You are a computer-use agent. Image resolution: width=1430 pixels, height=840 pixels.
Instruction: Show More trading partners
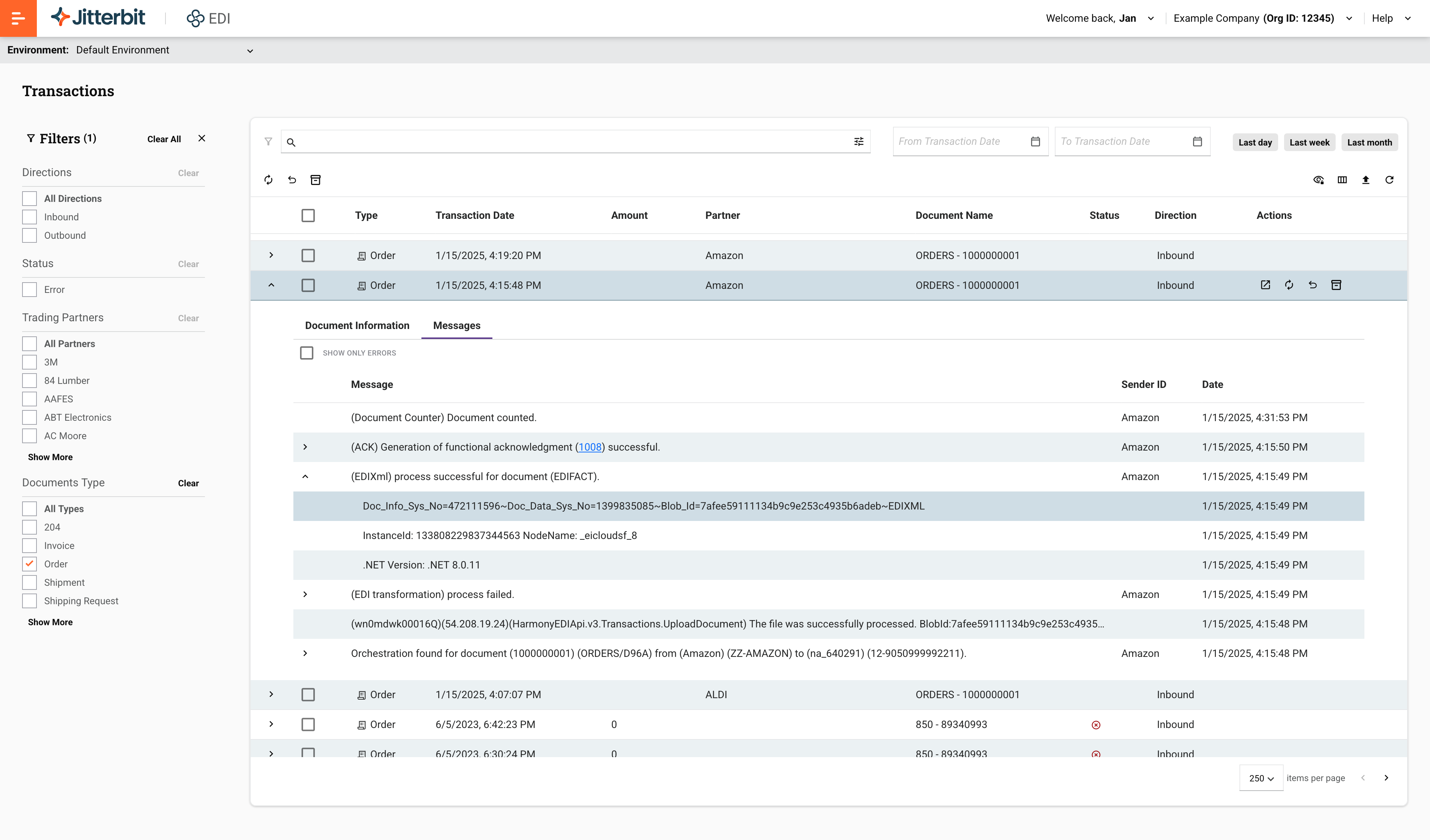(50, 457)
